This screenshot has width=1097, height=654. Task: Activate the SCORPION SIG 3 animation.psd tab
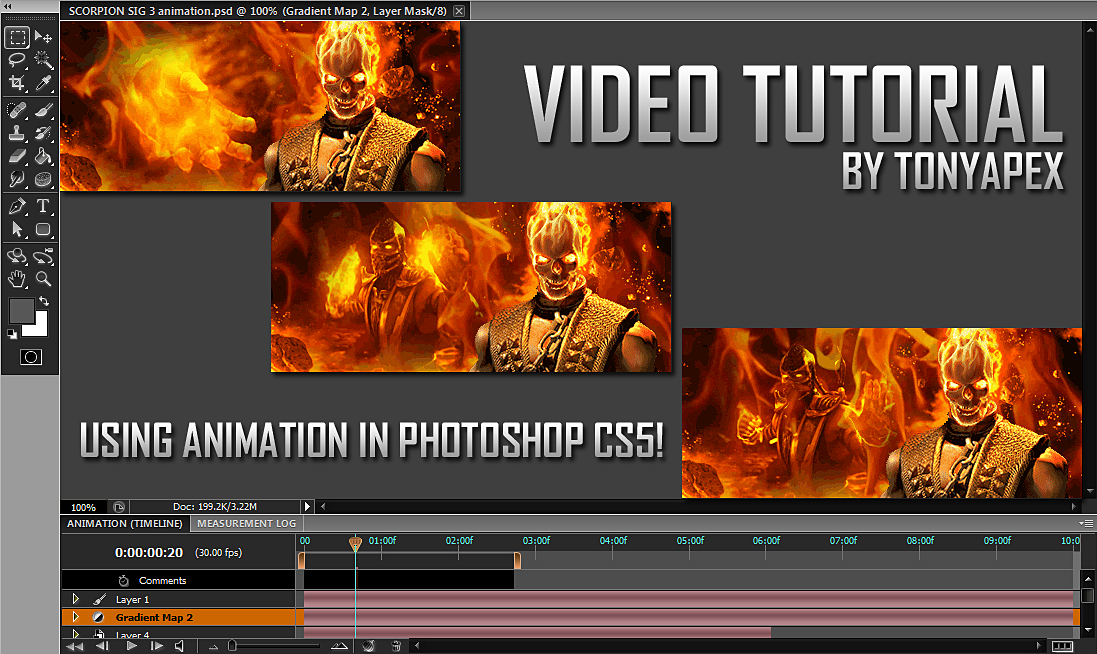coord(257,10)
